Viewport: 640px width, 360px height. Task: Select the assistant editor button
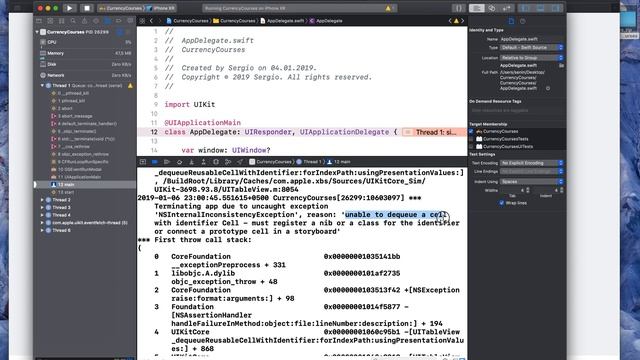[x=492, y=8]
